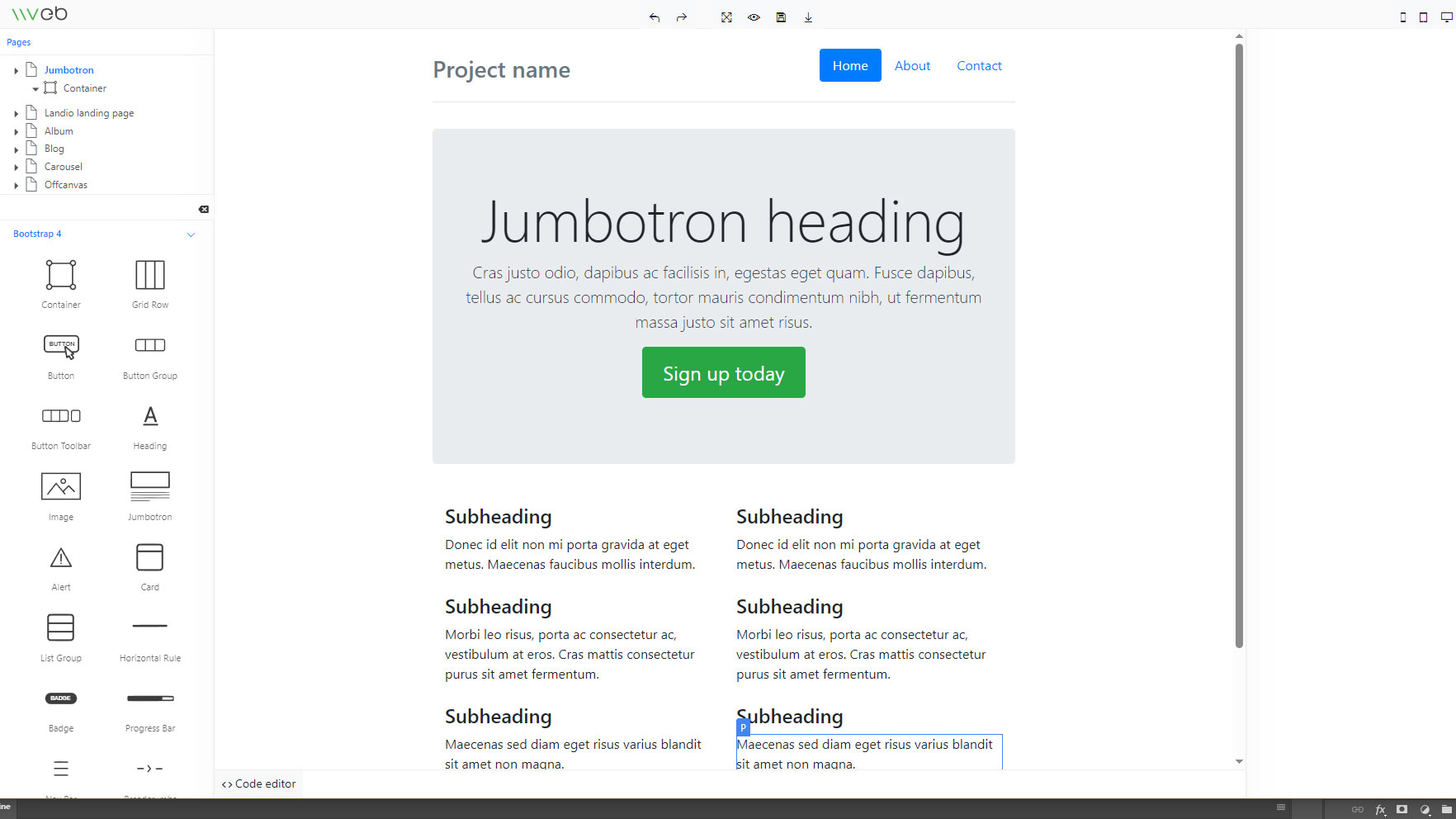The height and width of the screenshot is (819, 1456).
Task: Open the Code editor tab
Action: pyautogui.click(x=259, y=784)
